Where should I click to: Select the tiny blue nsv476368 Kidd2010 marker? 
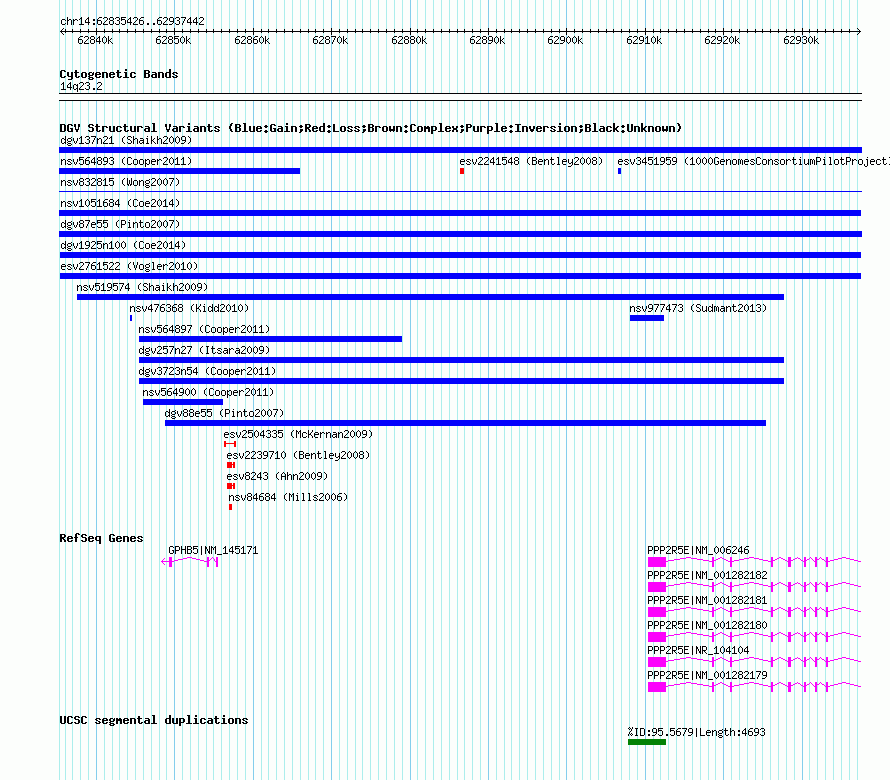[x=131, y=318]
